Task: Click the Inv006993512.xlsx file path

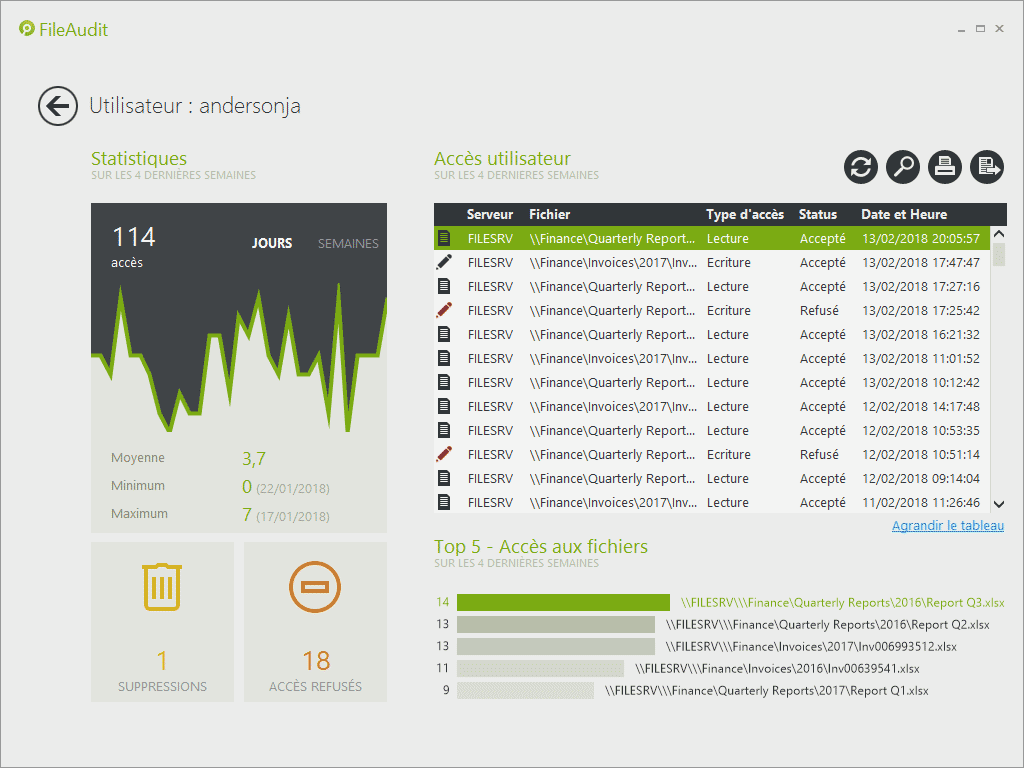Action: [x=811, y=647]
